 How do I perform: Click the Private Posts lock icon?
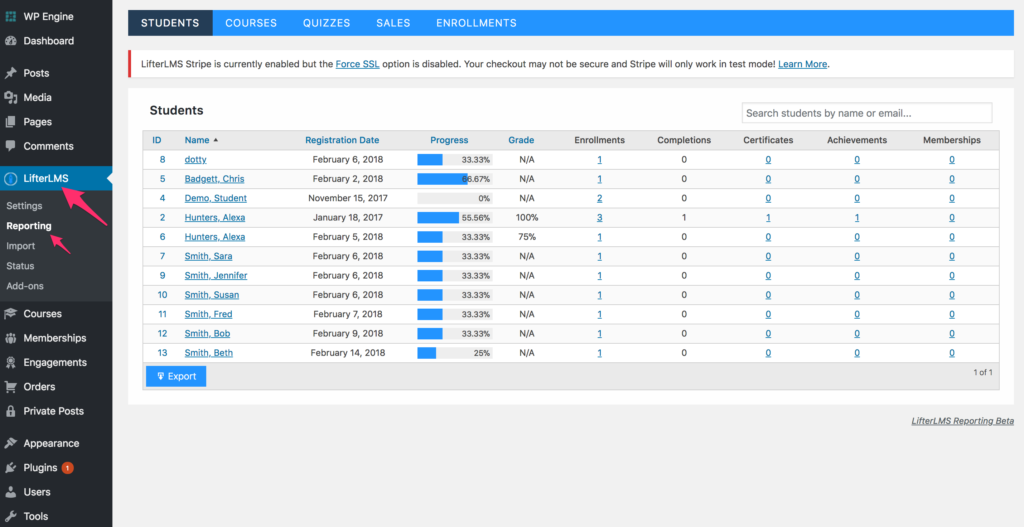coord(10,411)
